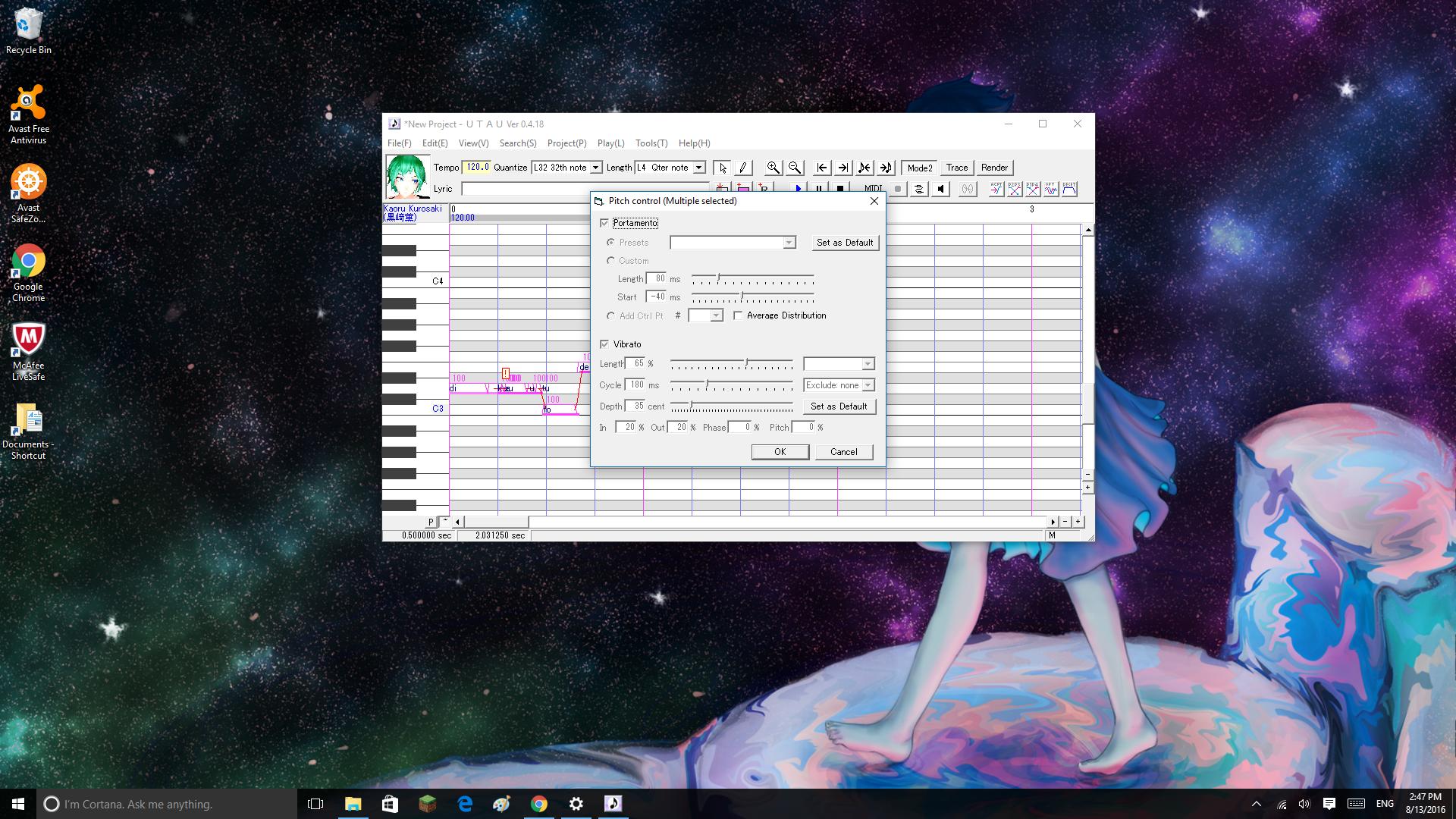Open the Search(S) menu
The width and height of the screenshot is (1456, 819).
[x=518, y=143]
